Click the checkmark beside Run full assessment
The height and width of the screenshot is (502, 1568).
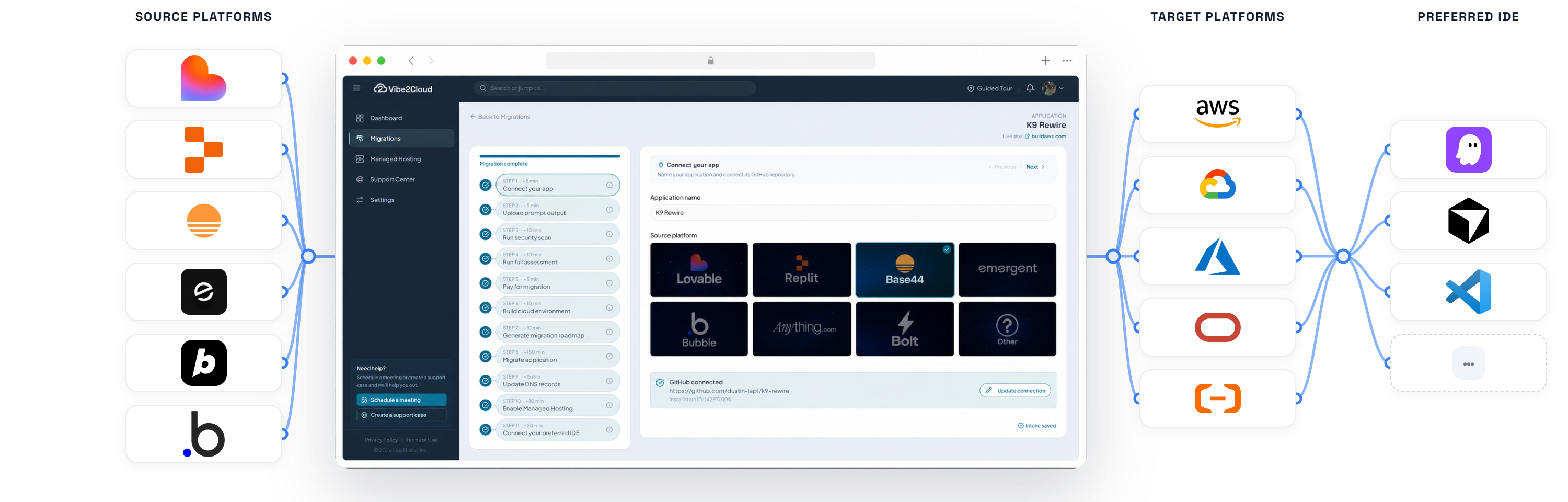tap(485, 258)
